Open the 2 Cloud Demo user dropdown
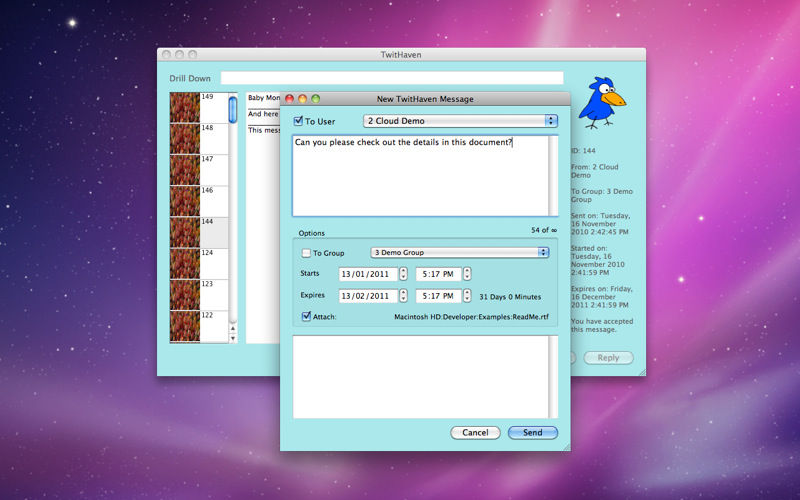The height and width of the screenshot is (500, 800). [x=460, y=121]
